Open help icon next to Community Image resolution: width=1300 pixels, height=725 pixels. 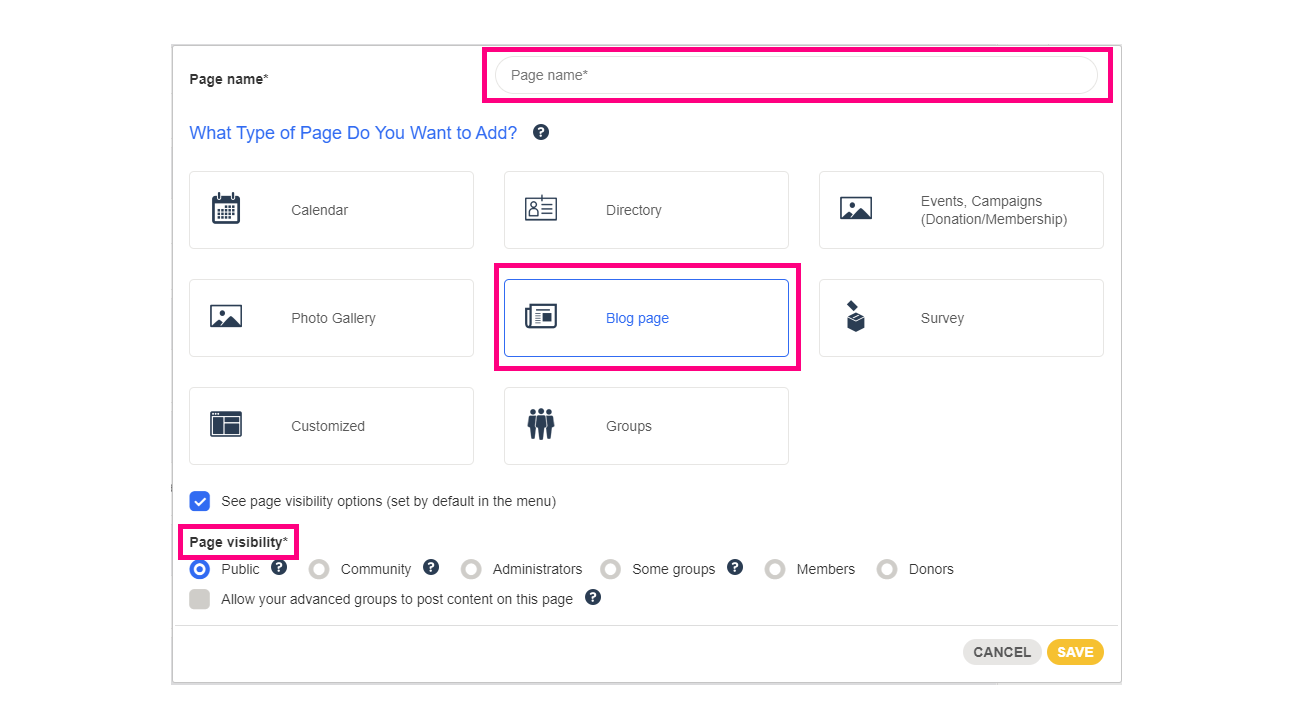[431, 568]
